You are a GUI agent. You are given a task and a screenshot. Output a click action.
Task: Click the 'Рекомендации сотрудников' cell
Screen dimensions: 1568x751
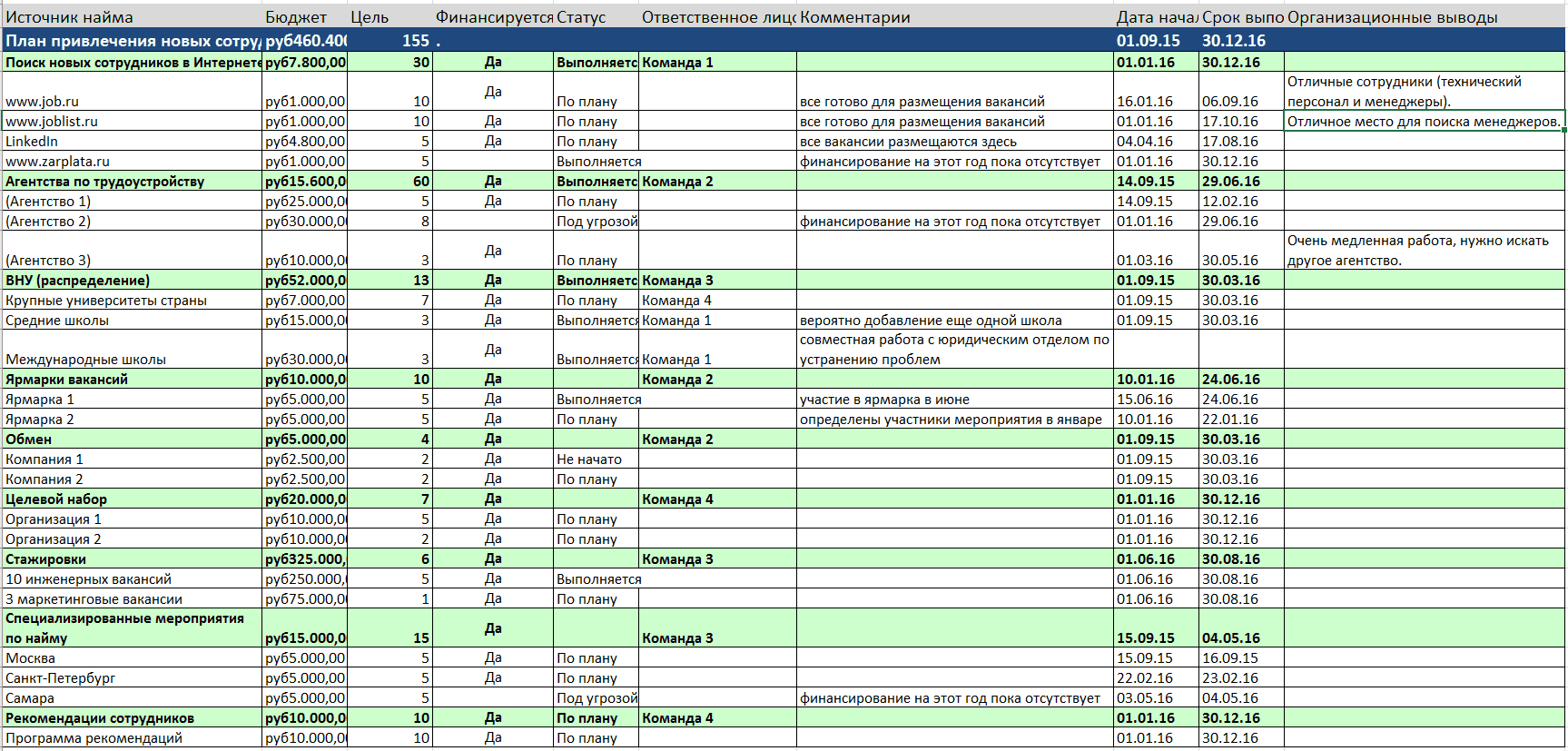132,717
